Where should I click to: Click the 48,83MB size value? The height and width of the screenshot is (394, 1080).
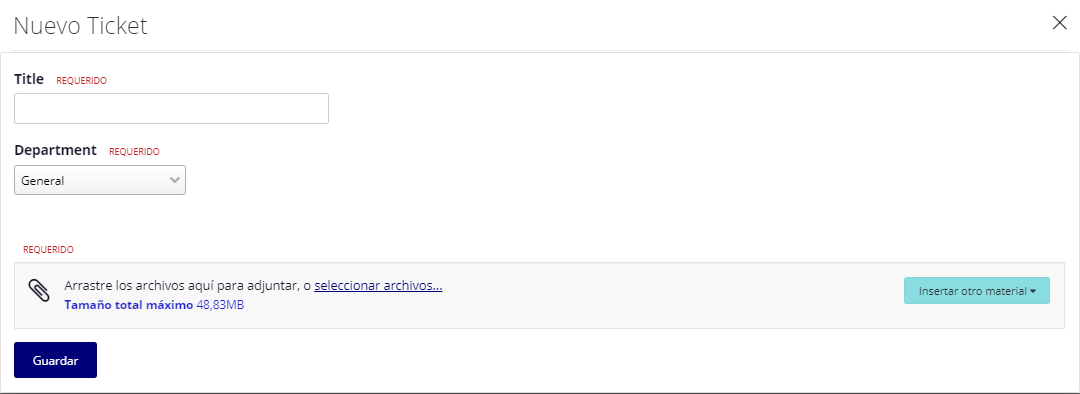[220, 304]
